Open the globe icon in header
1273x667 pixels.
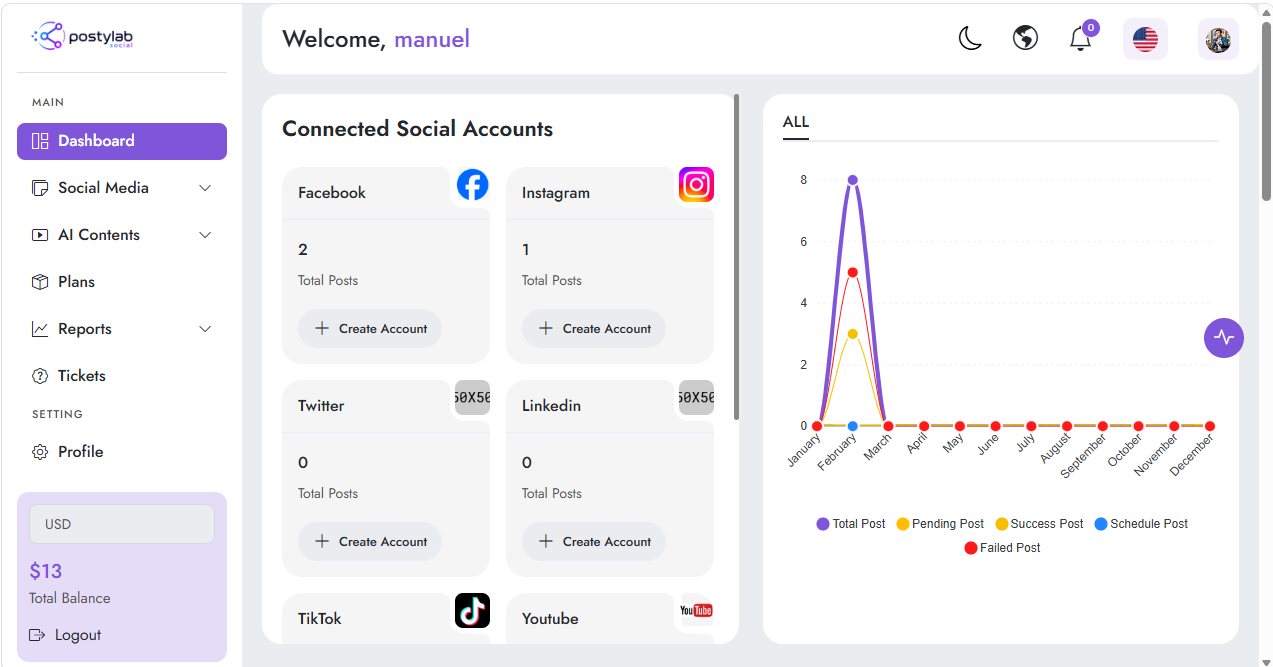pos(1025,39)
